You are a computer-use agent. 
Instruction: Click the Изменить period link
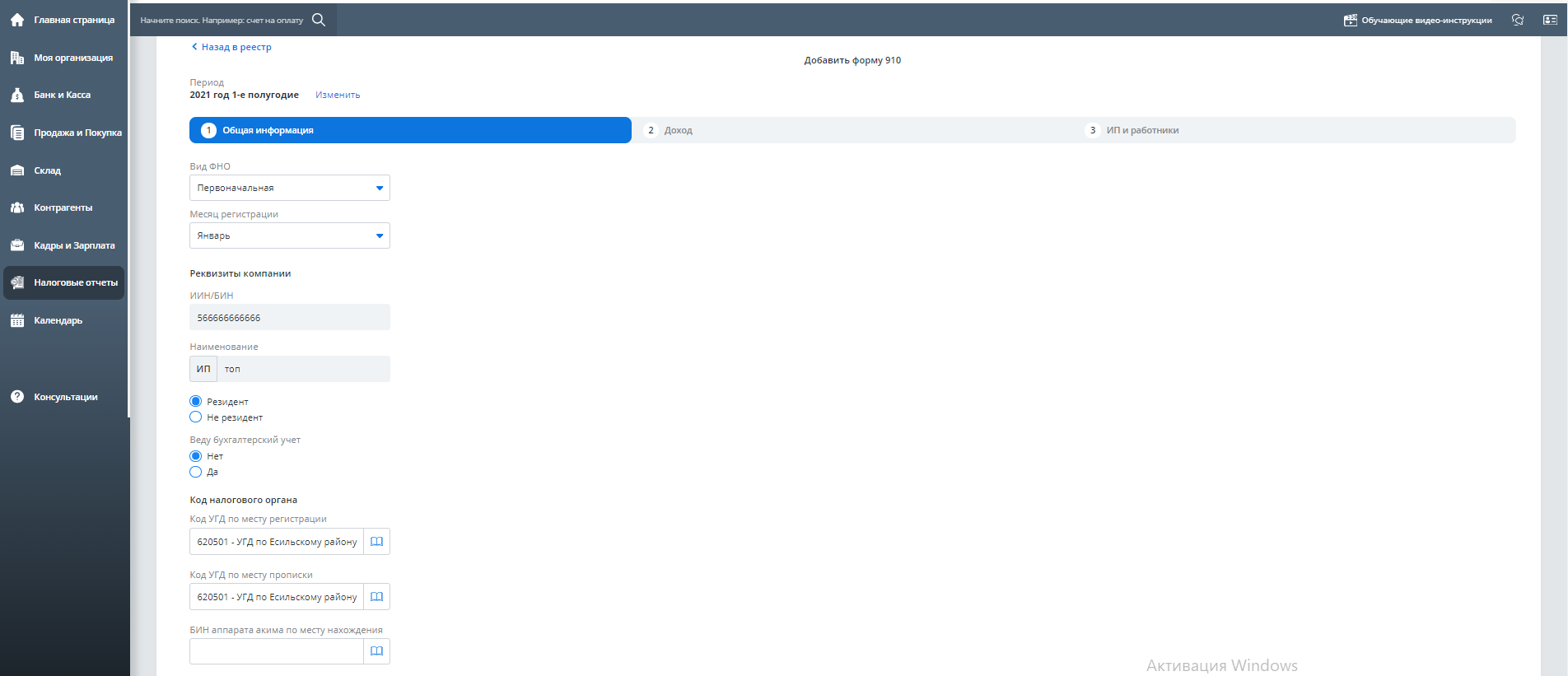338,95
